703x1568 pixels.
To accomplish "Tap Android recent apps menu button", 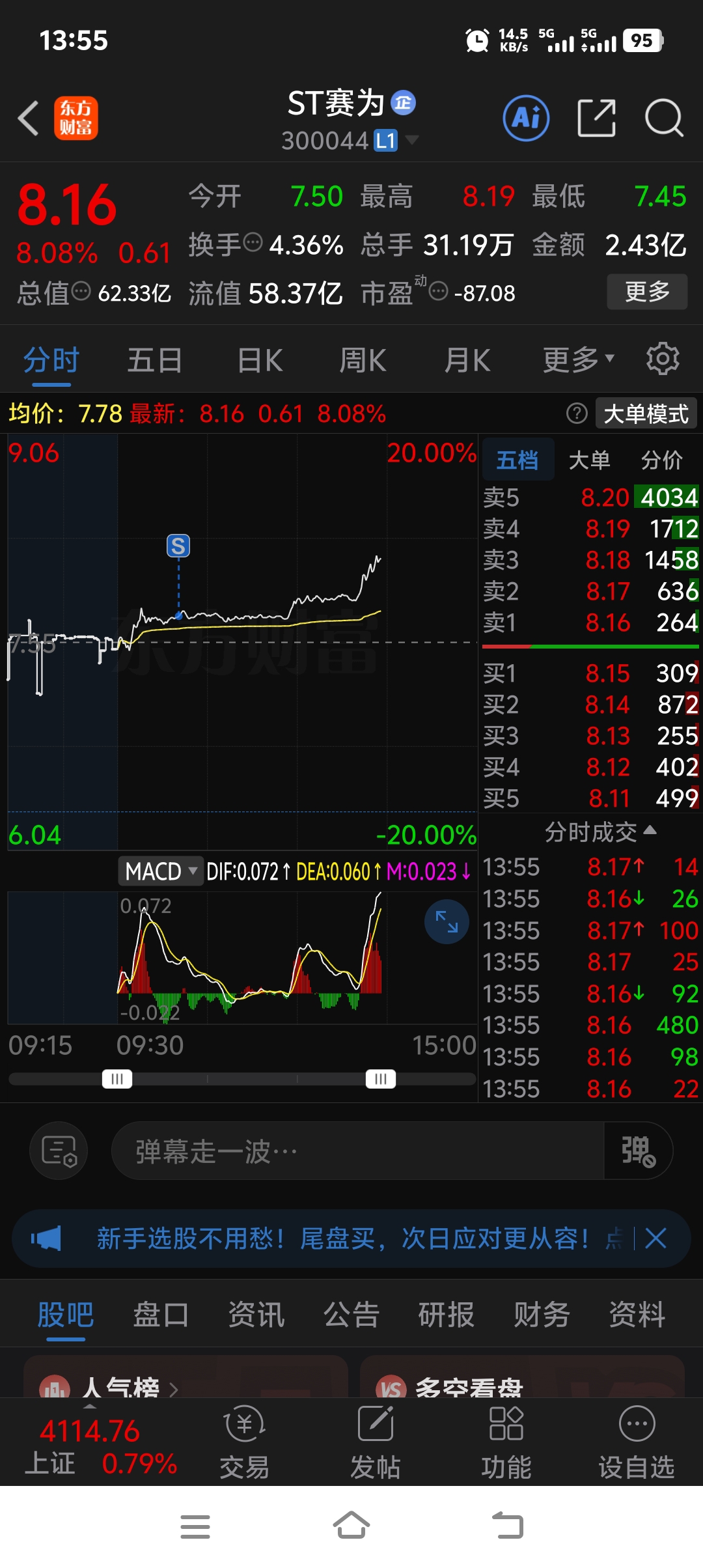I will coord(195,1527).
